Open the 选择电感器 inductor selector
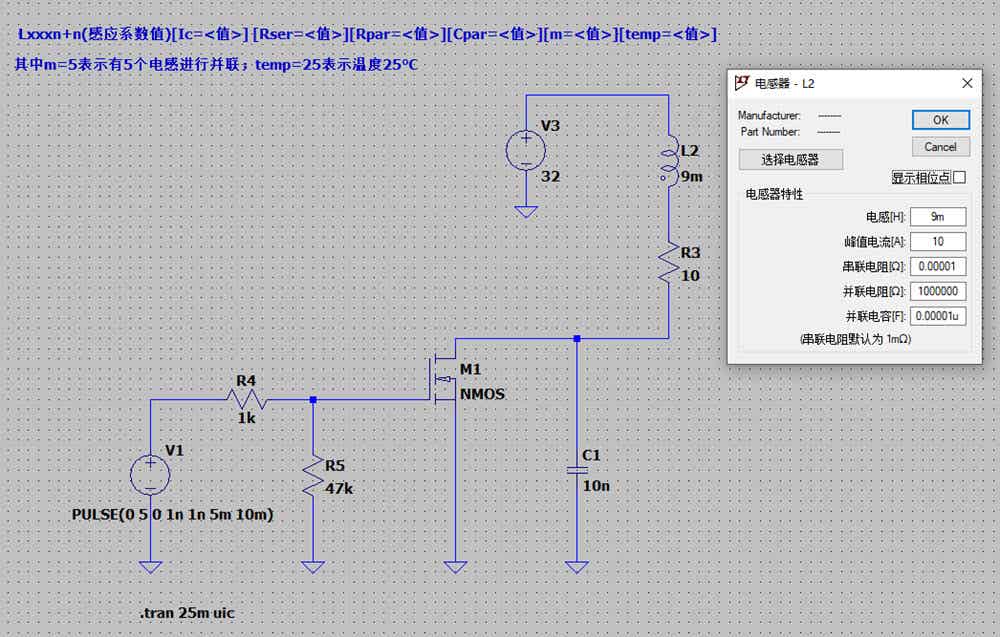The width and height of the screenshot is (1000, 637). (791, 159)
